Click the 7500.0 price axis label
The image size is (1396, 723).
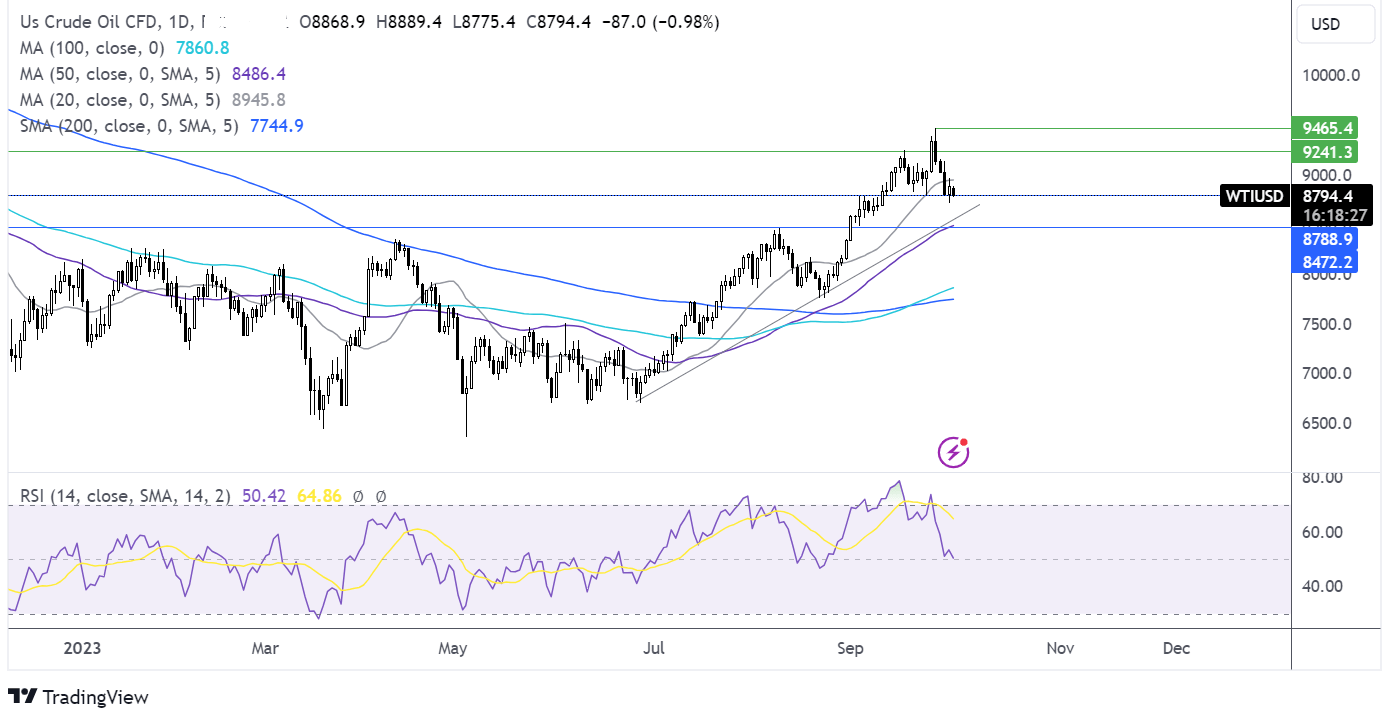point(1327,324)
